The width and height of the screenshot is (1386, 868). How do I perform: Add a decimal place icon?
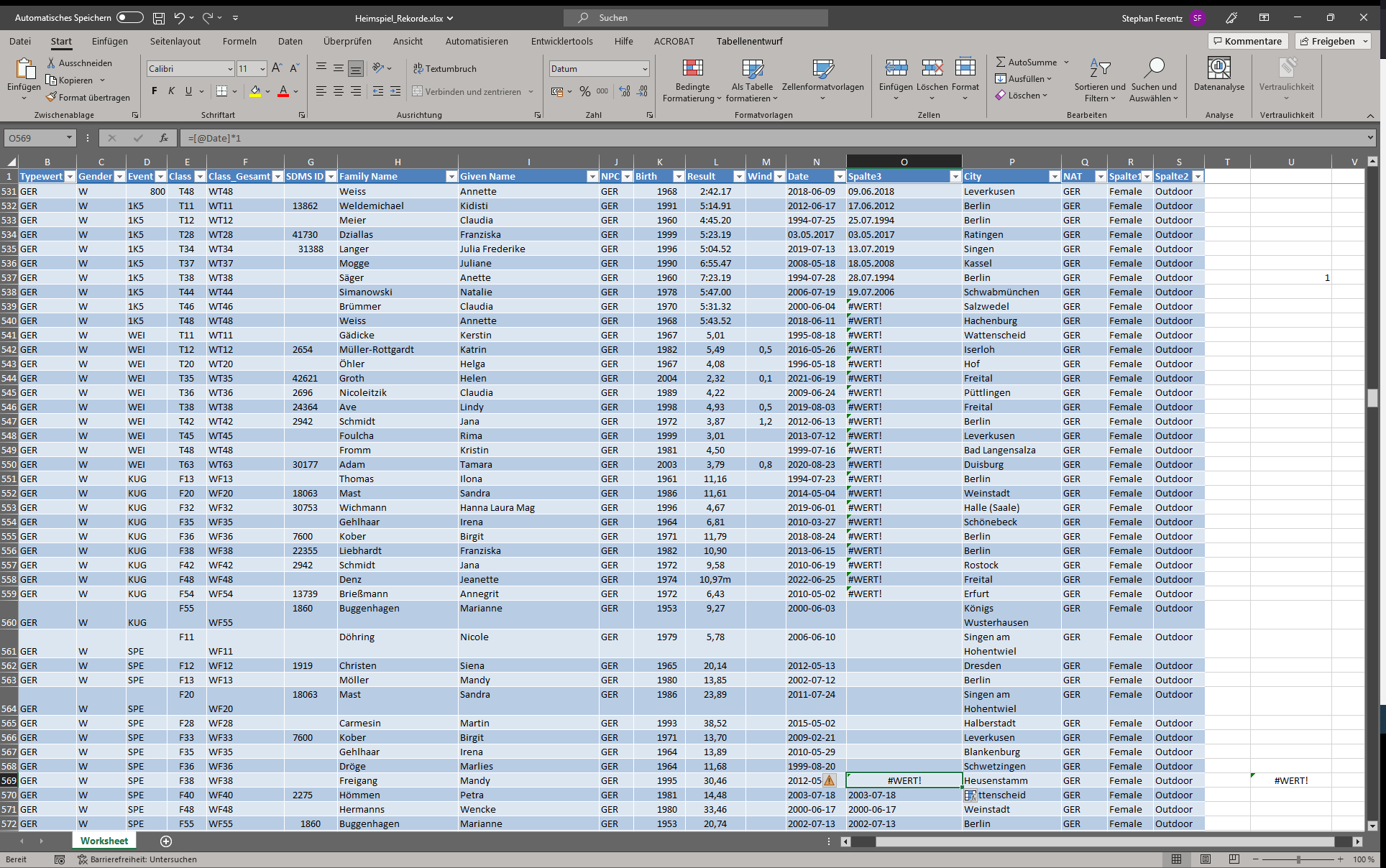point(625,91)
